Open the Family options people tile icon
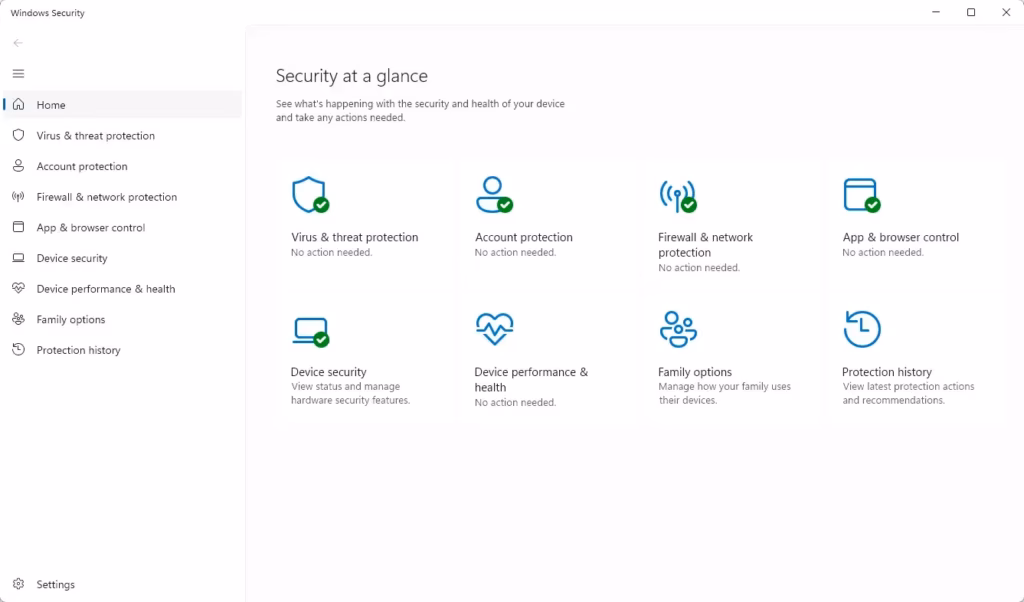 (x=678, y=329)
